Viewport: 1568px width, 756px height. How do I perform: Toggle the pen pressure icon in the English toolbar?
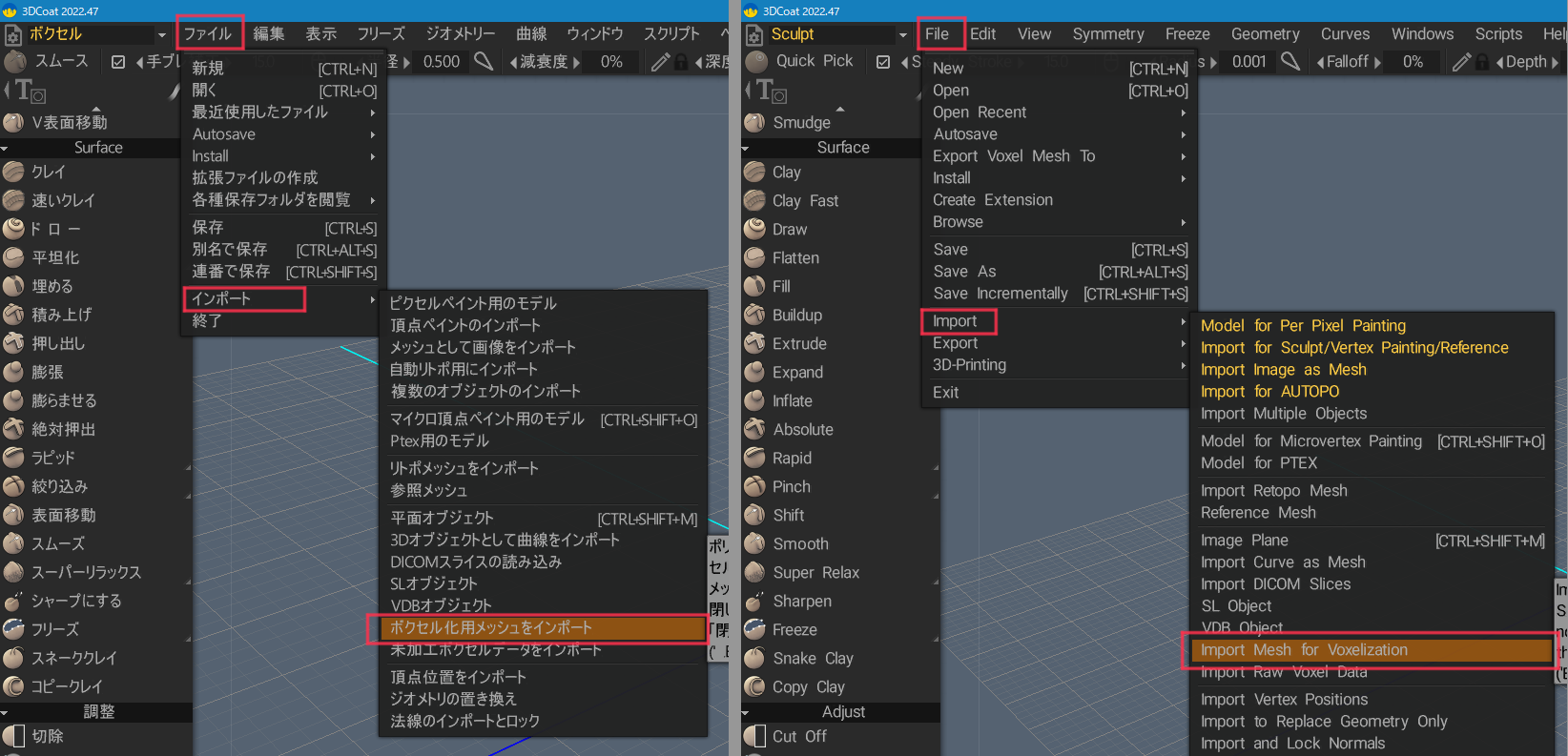tap(1461, 62)
